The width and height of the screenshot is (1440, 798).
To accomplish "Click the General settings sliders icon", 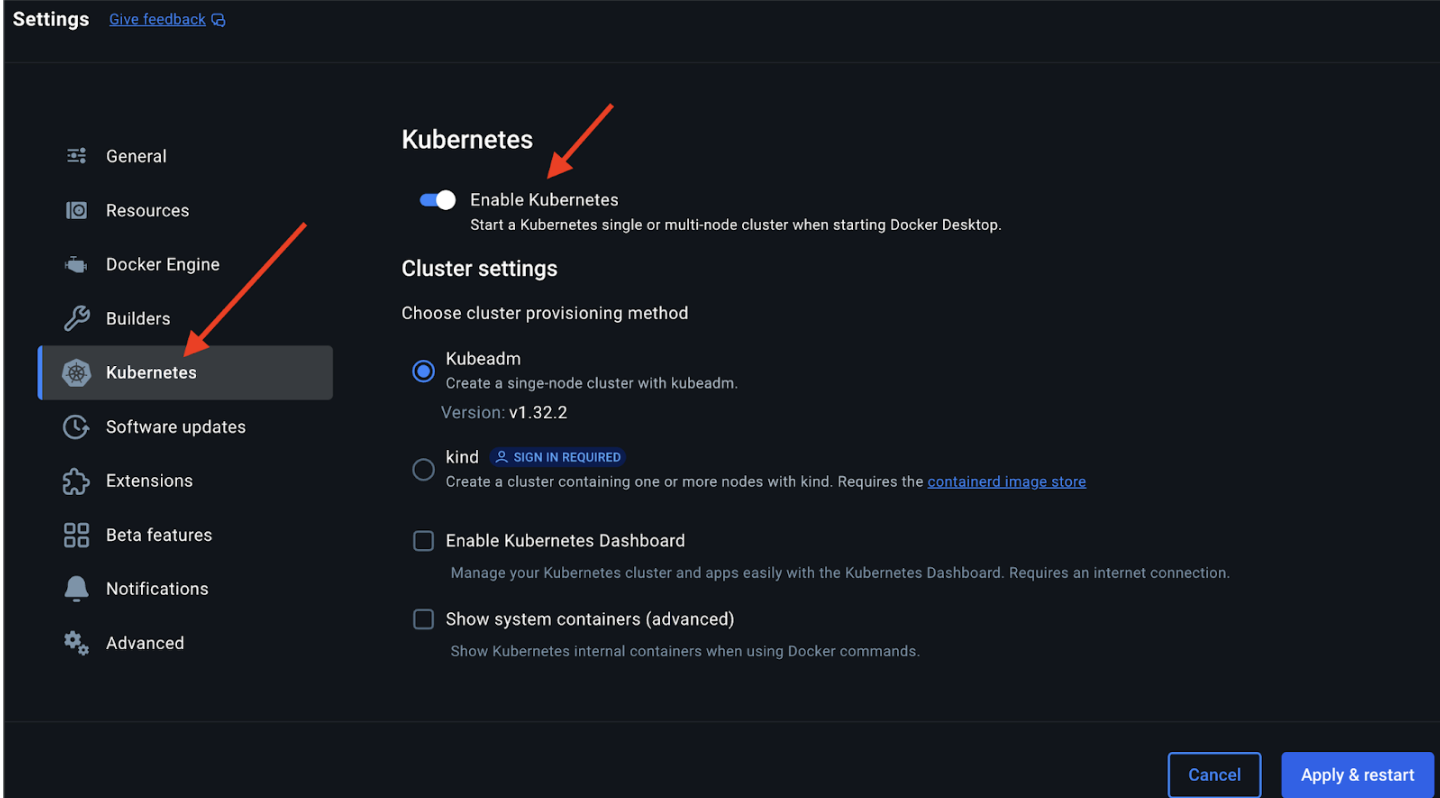I will tap(76, 156).
